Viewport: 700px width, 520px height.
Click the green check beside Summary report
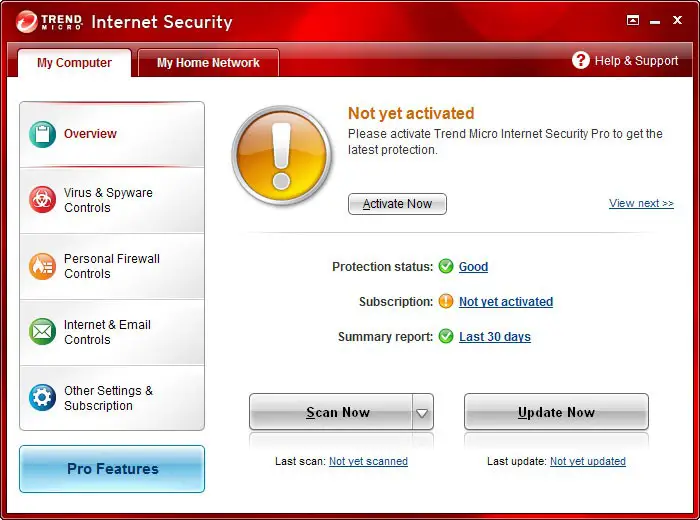pyautogui.click(x=446, y=336)
